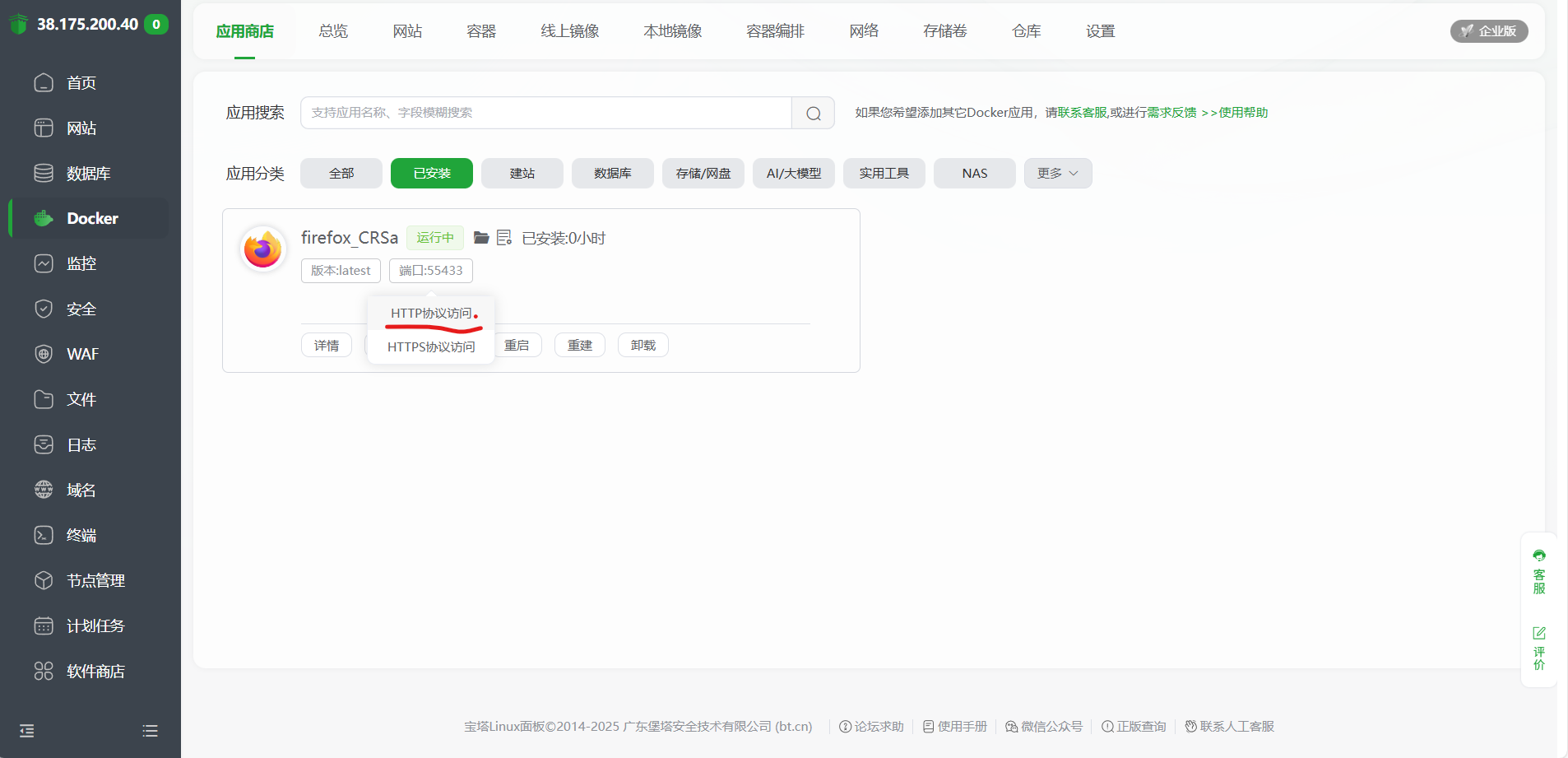
Task: Open the sidebar menu list icon
Action: point(150,731)
